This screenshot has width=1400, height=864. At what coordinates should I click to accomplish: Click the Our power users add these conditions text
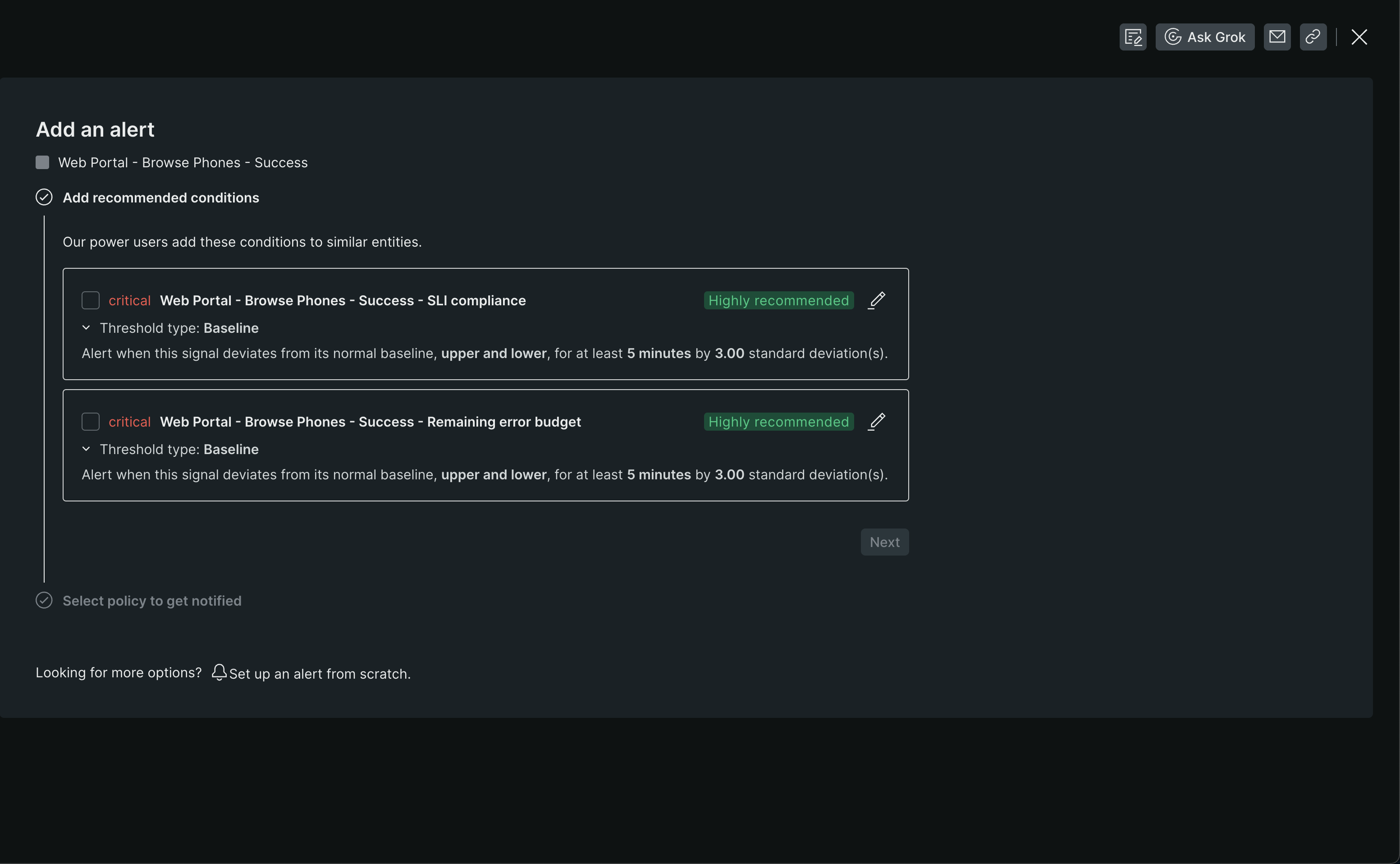[x=242, y=242]
